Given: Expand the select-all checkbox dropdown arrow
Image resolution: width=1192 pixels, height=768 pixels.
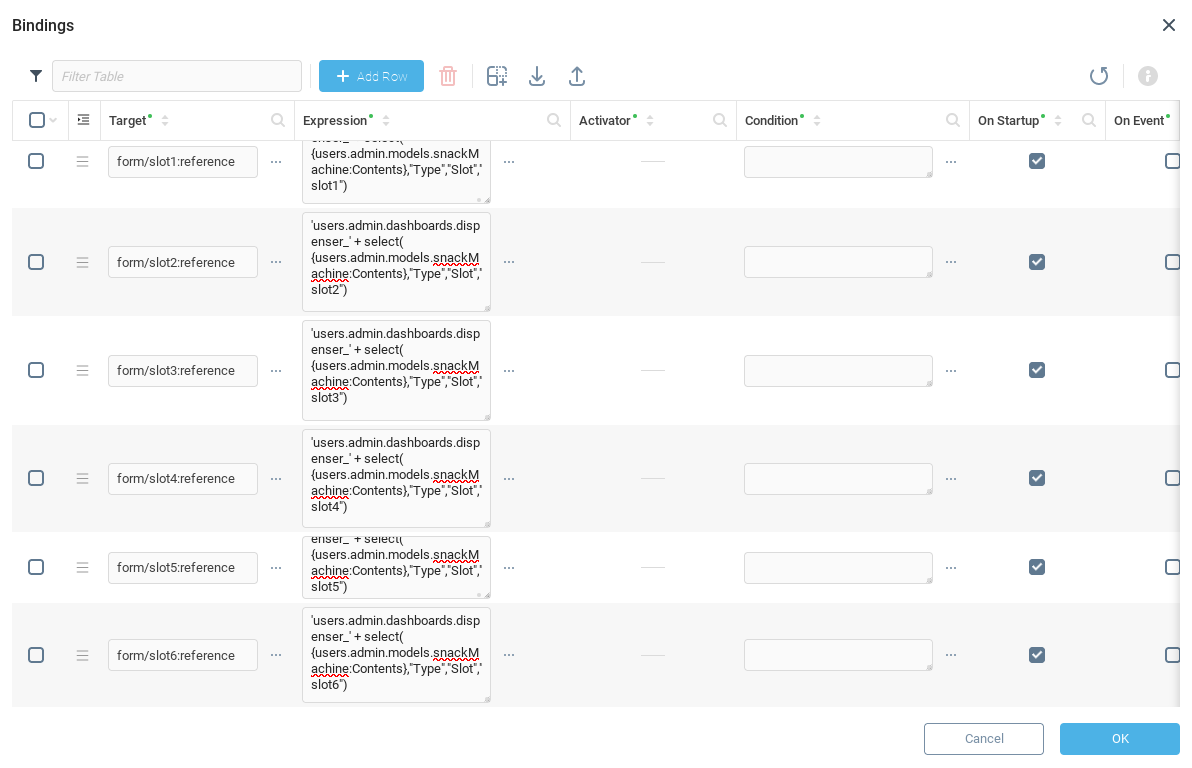Looking at the screenshot, I should 53,121.
